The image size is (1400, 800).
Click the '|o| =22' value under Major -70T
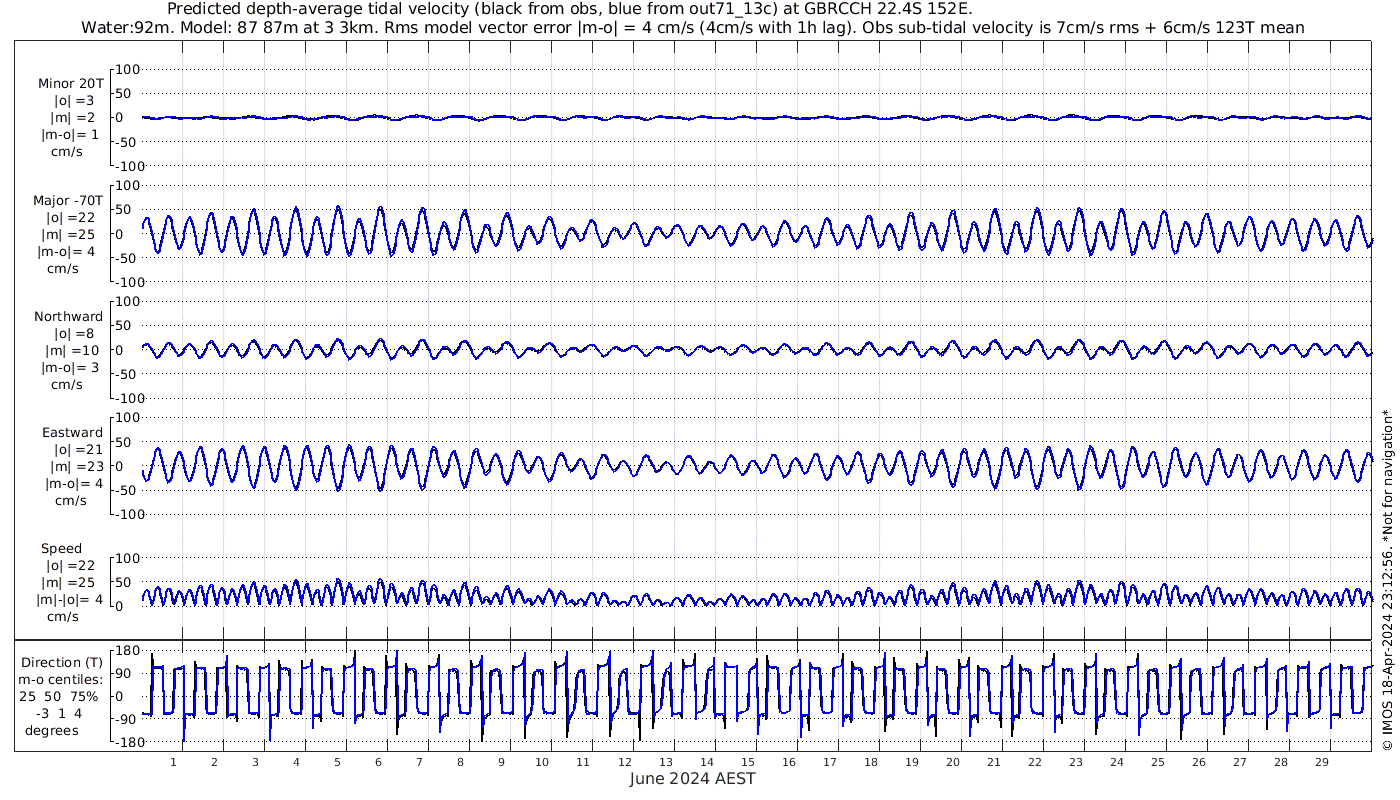(x=70, y=217)
